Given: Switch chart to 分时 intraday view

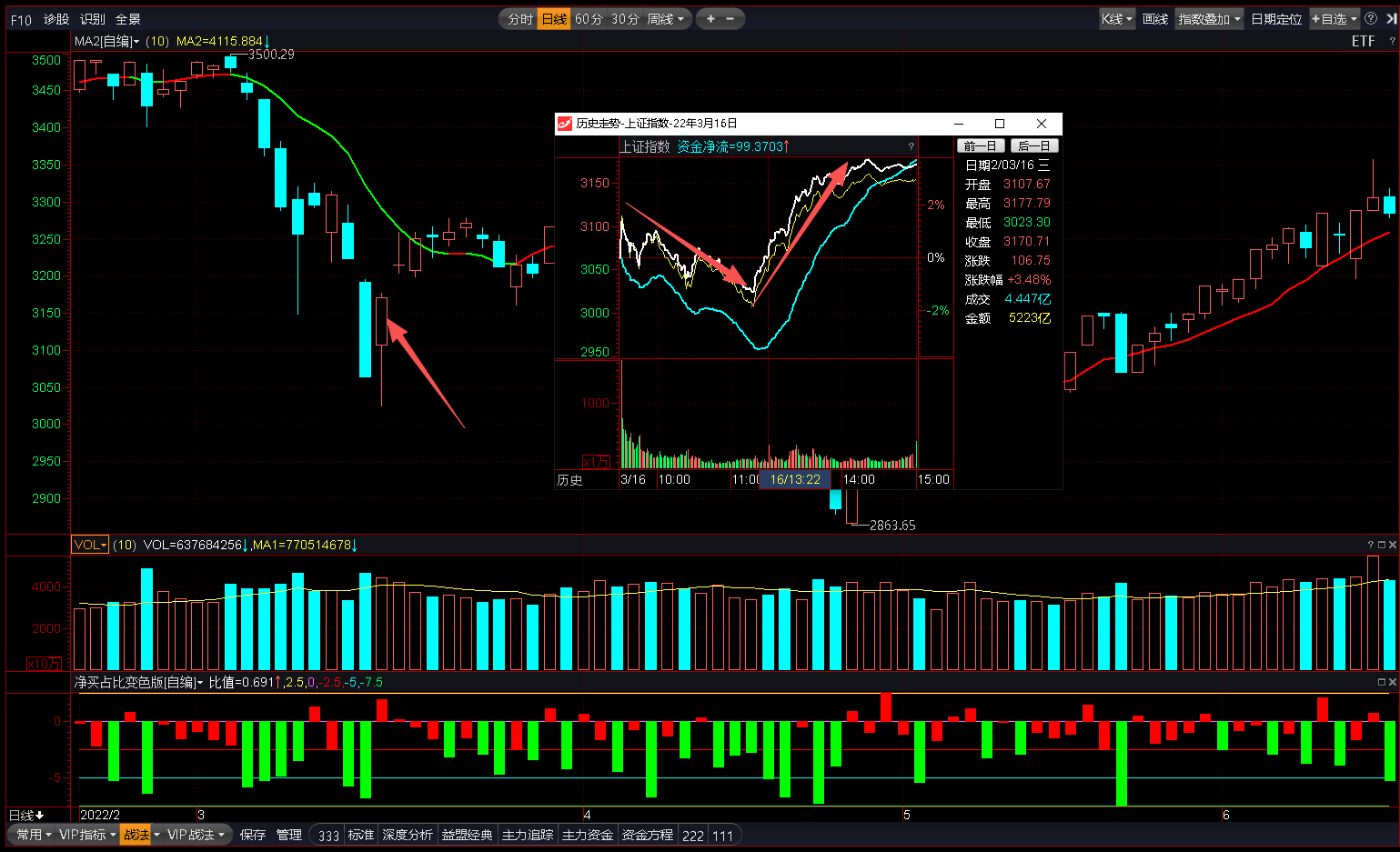Looking at the screenshot, I should tap(519, 18).
